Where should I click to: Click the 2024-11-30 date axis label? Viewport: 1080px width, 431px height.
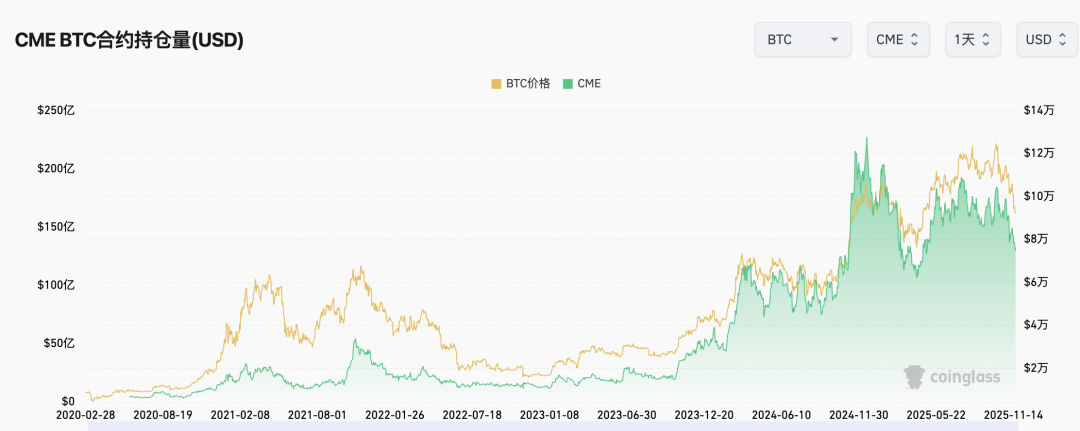click(857, 414)
